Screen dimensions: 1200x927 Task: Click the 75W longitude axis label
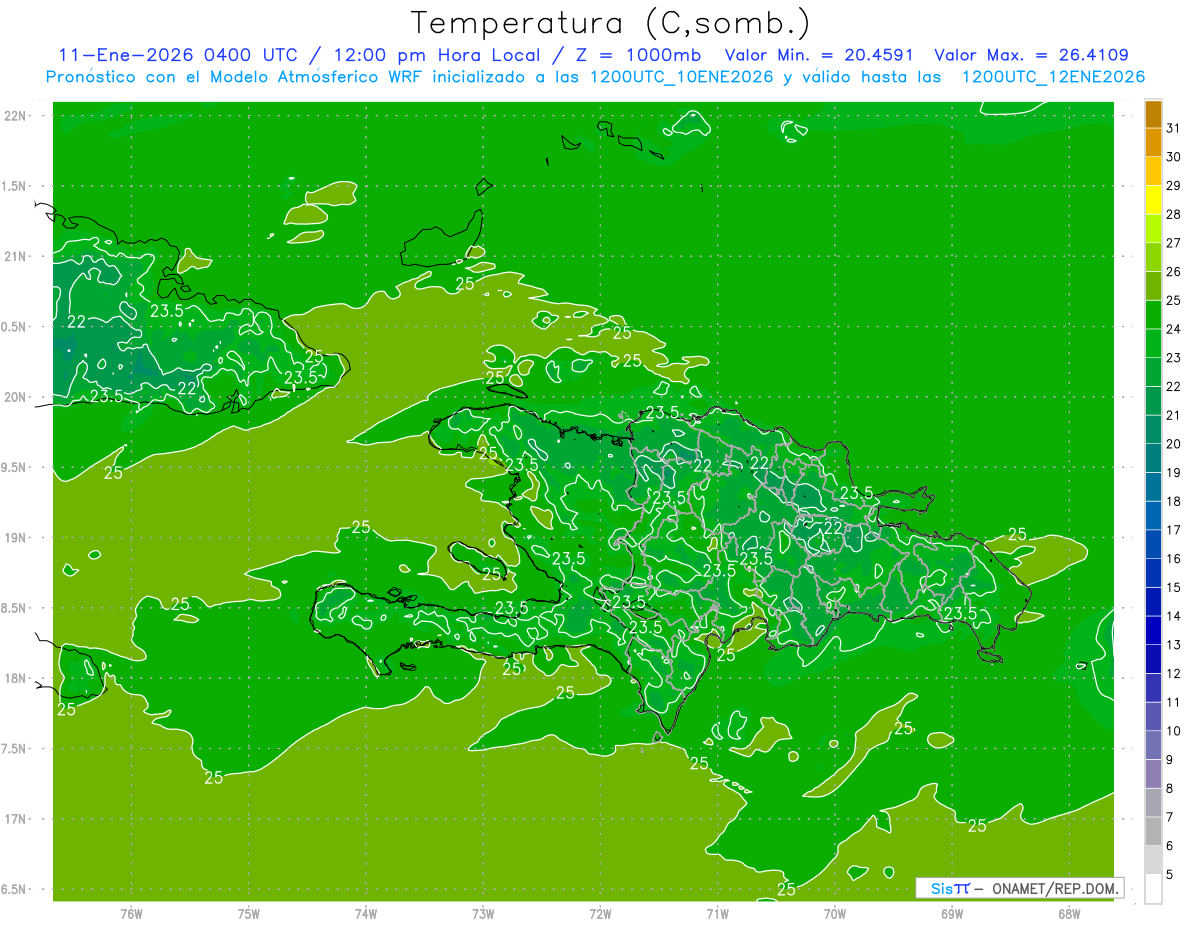249,914
